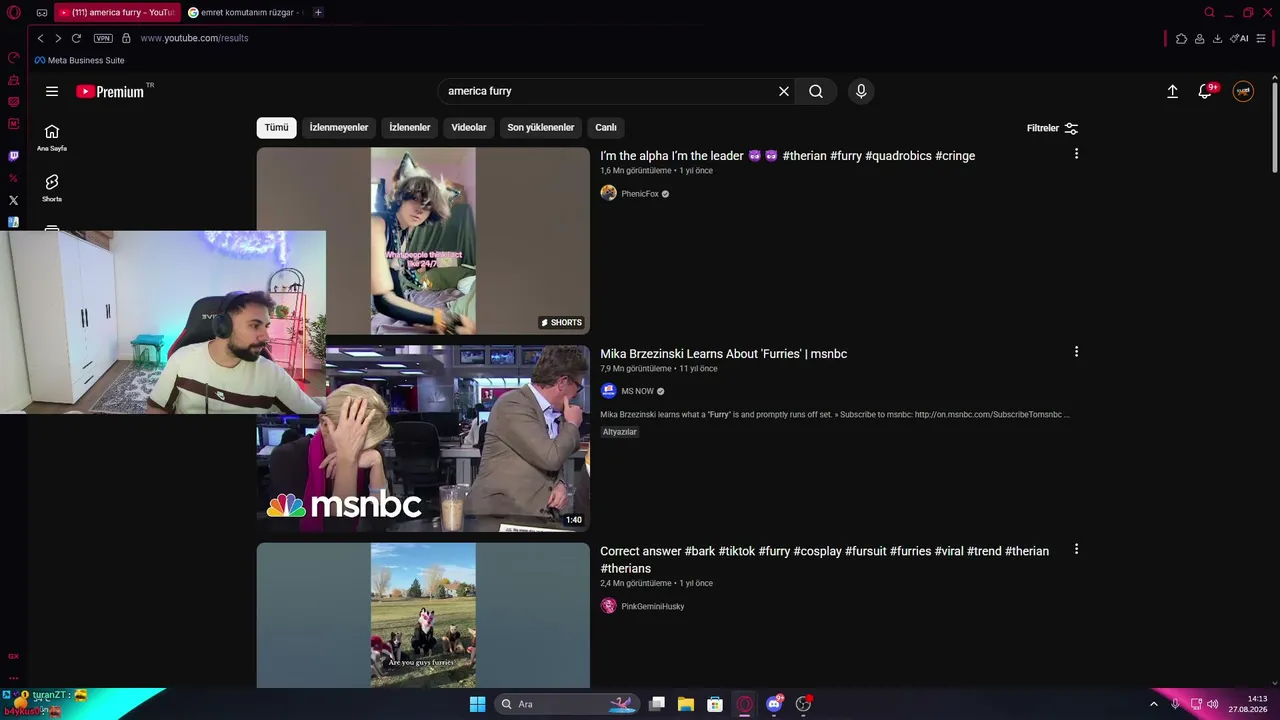Open the Windows Start menu
Image resolution: width=1280 pixels, height=720 pixels.
coord(477,704)
